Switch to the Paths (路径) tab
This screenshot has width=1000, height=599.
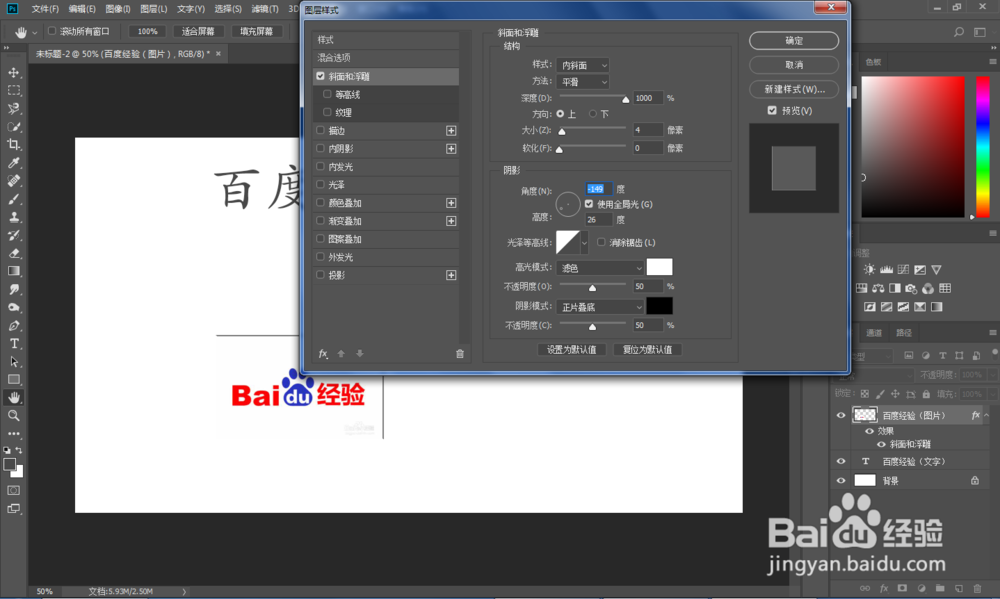click(904, 332)
